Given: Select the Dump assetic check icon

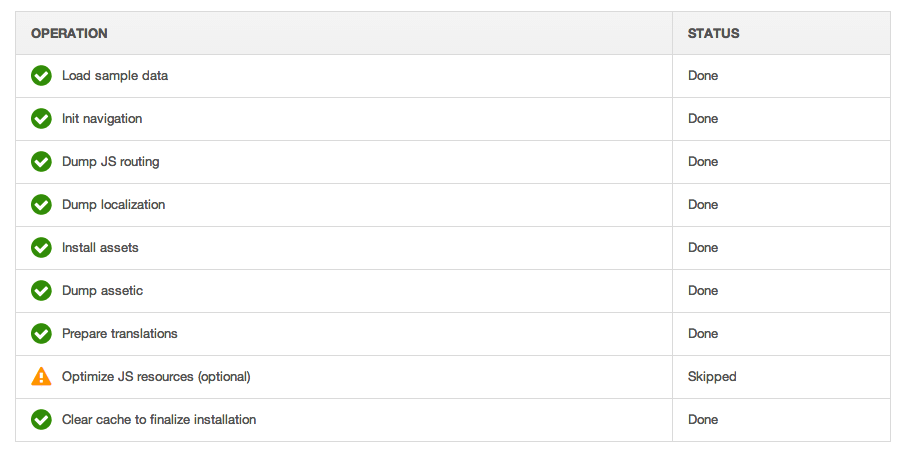Looking at the screenshot, I should coord(41,290).
